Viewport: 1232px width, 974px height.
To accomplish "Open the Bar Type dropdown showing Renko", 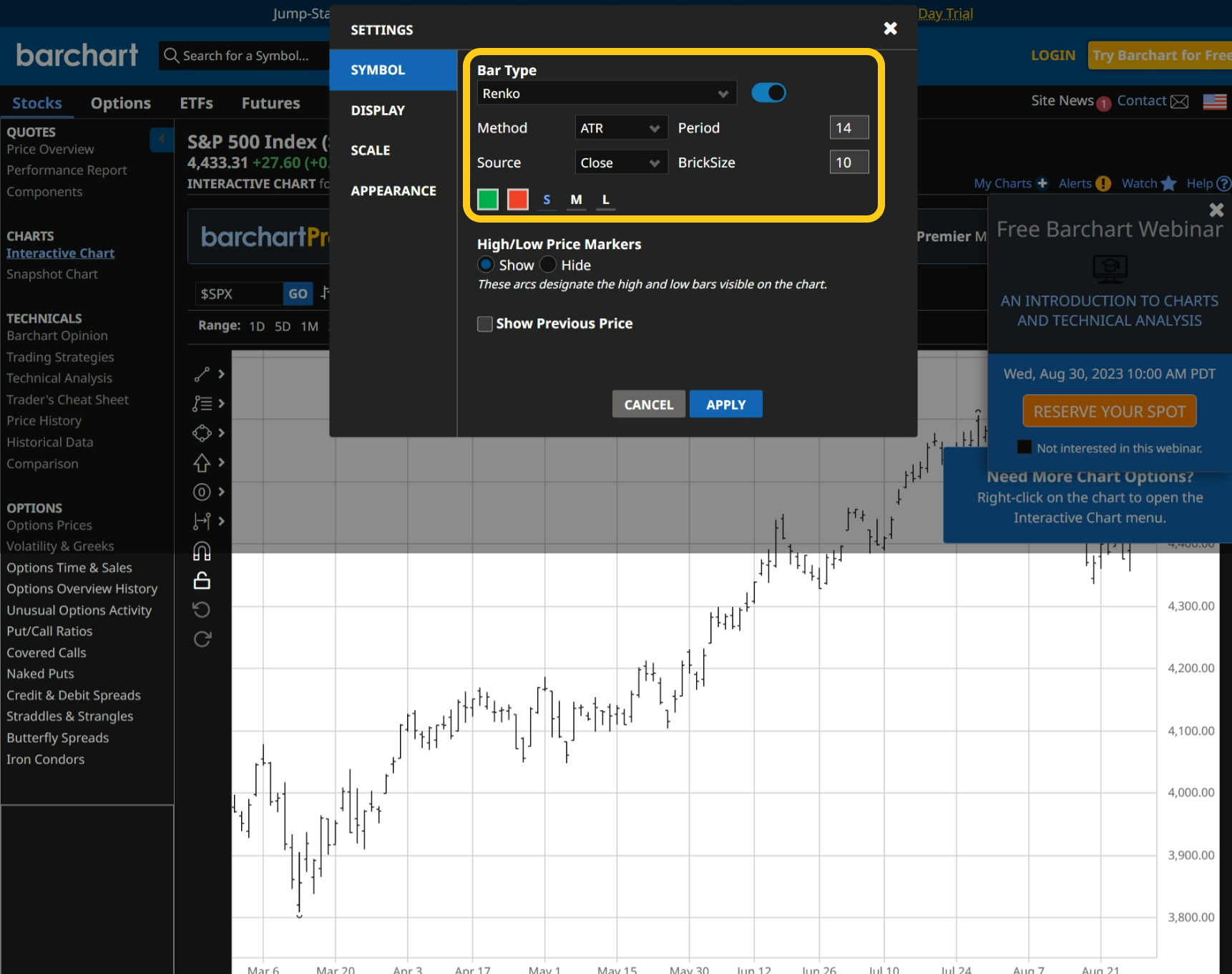I will [x=606, y=93].
